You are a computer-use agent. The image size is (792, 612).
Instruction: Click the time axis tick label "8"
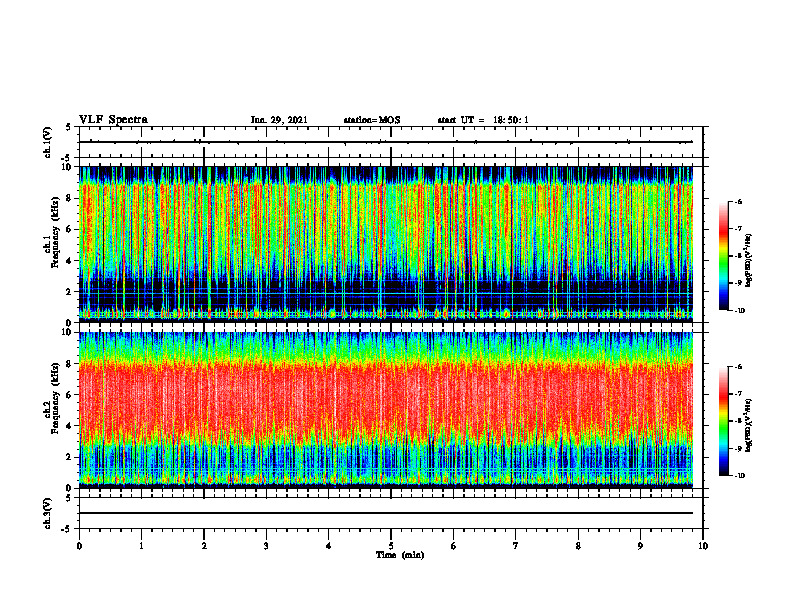[578, 546]
